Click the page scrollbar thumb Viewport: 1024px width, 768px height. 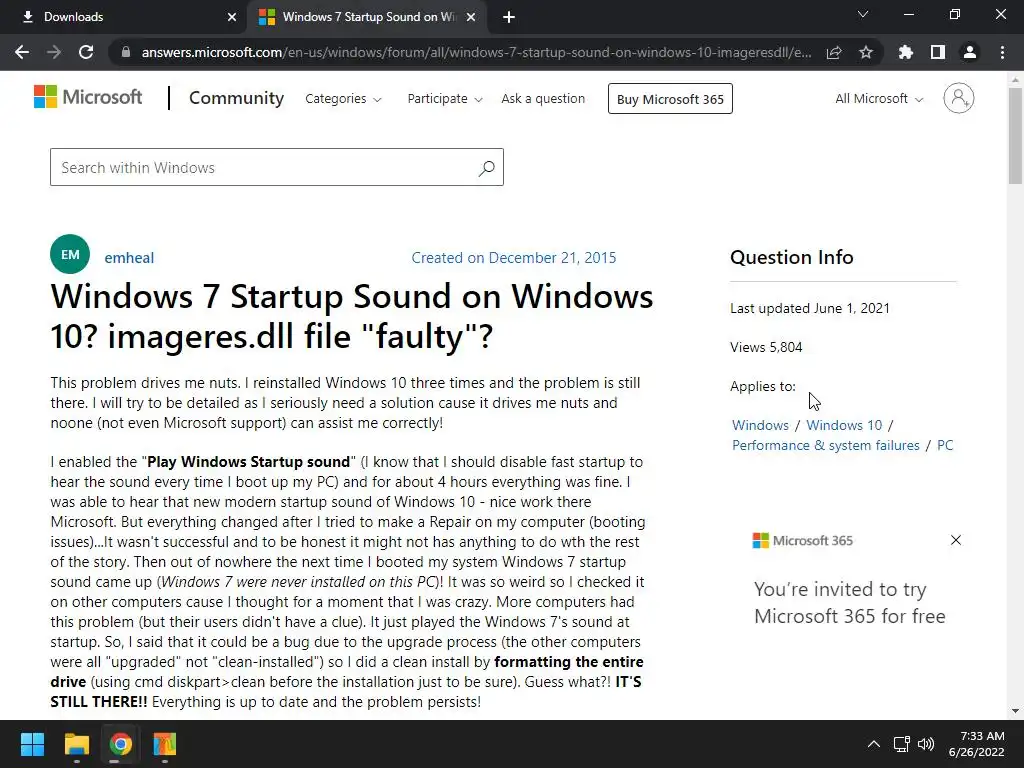click(1015, 136)
